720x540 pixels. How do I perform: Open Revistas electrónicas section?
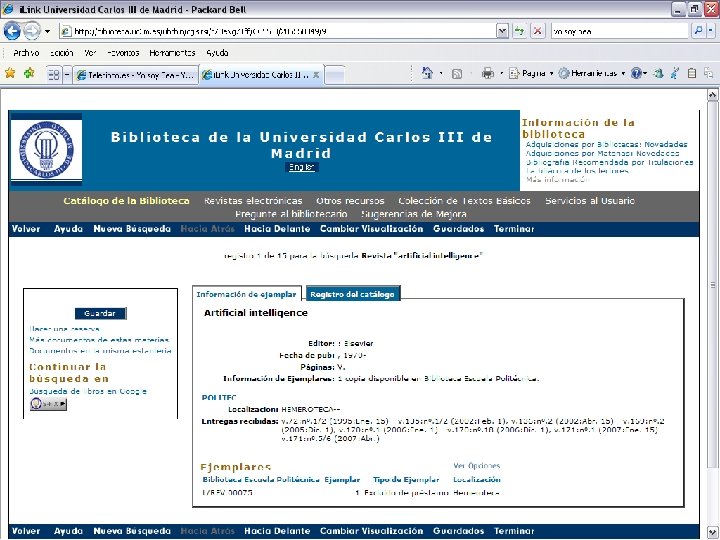point(253,201)
